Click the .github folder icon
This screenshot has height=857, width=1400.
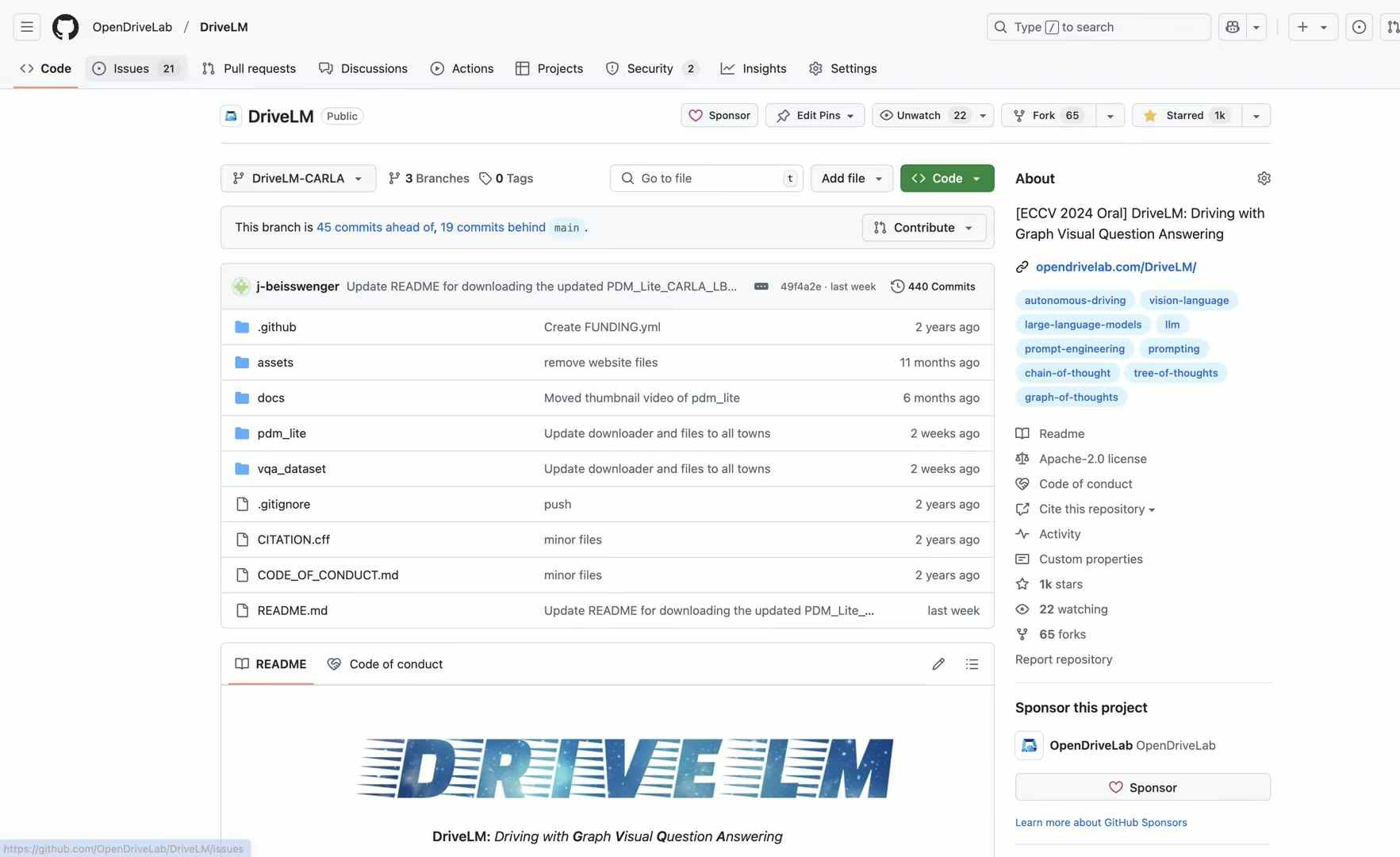pyautogui.click(x=242, y=327)
